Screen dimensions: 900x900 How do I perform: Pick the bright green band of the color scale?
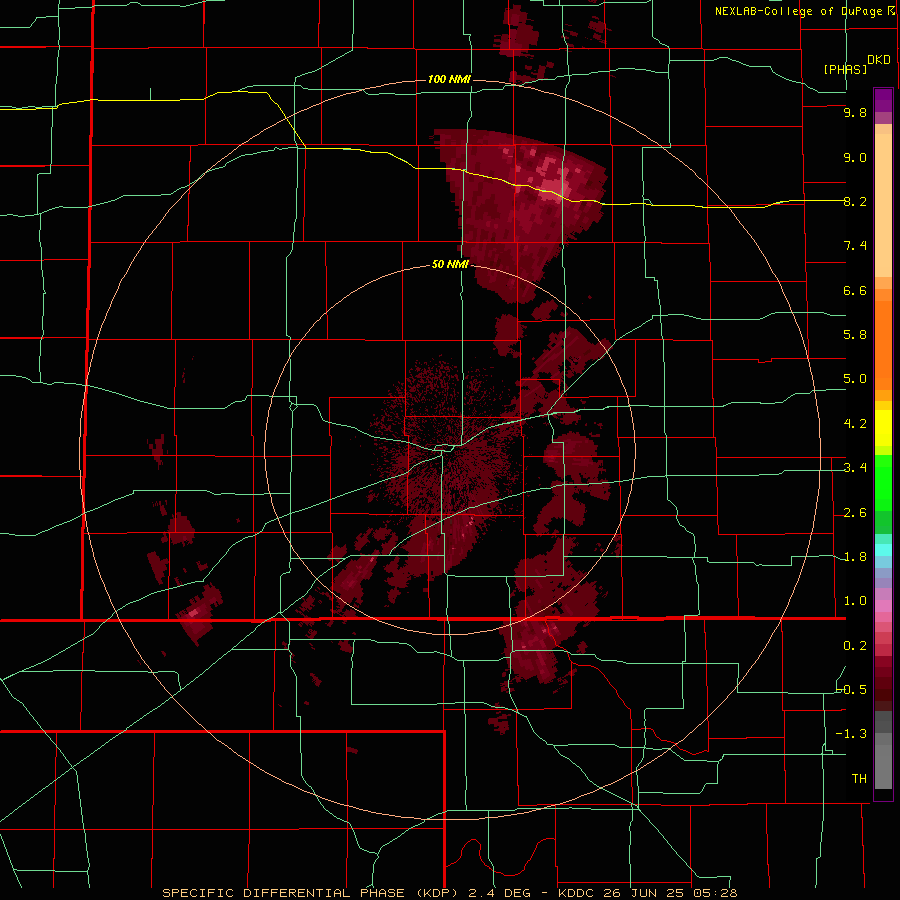tap(883, 483)
